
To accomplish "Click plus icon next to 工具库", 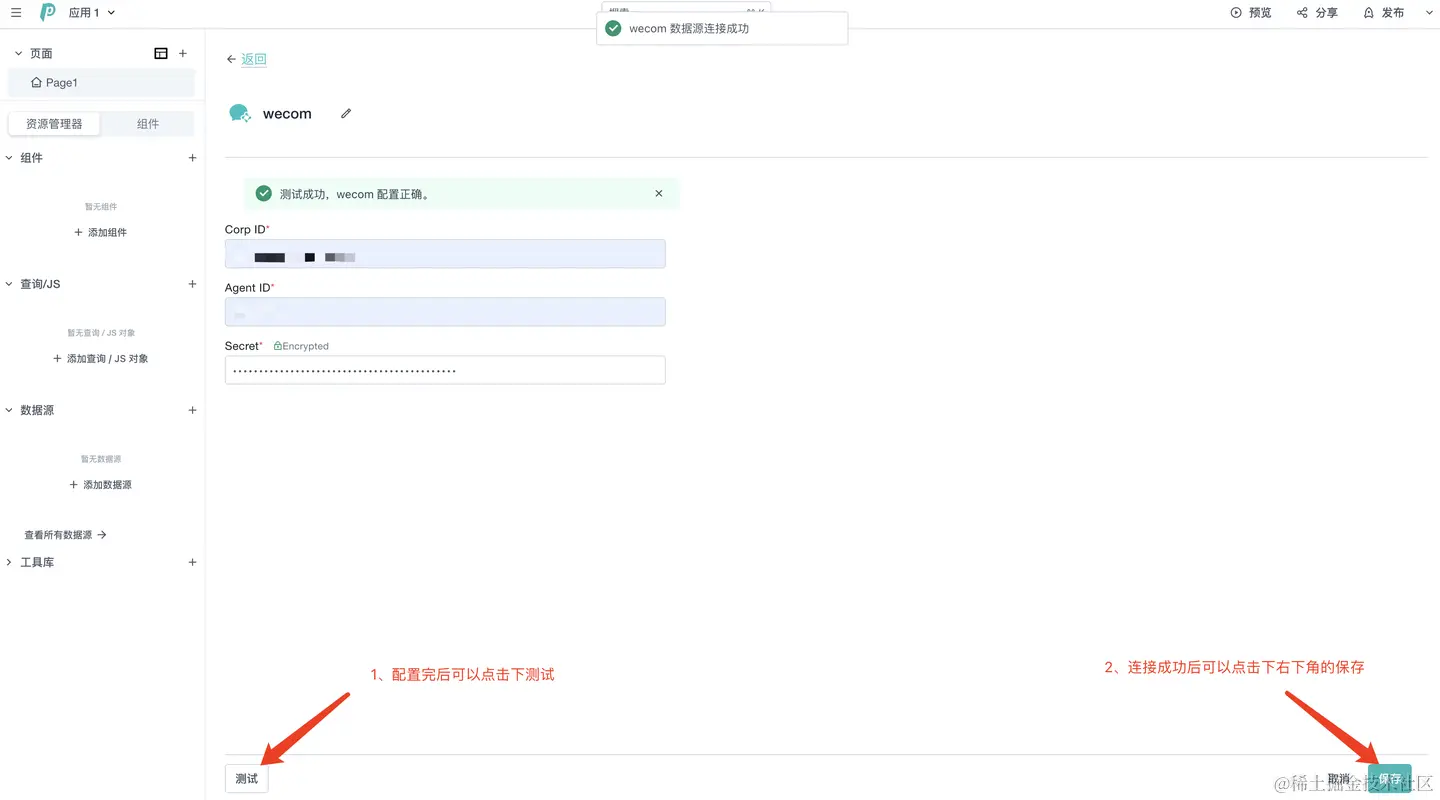I will [x=192, y=562].
